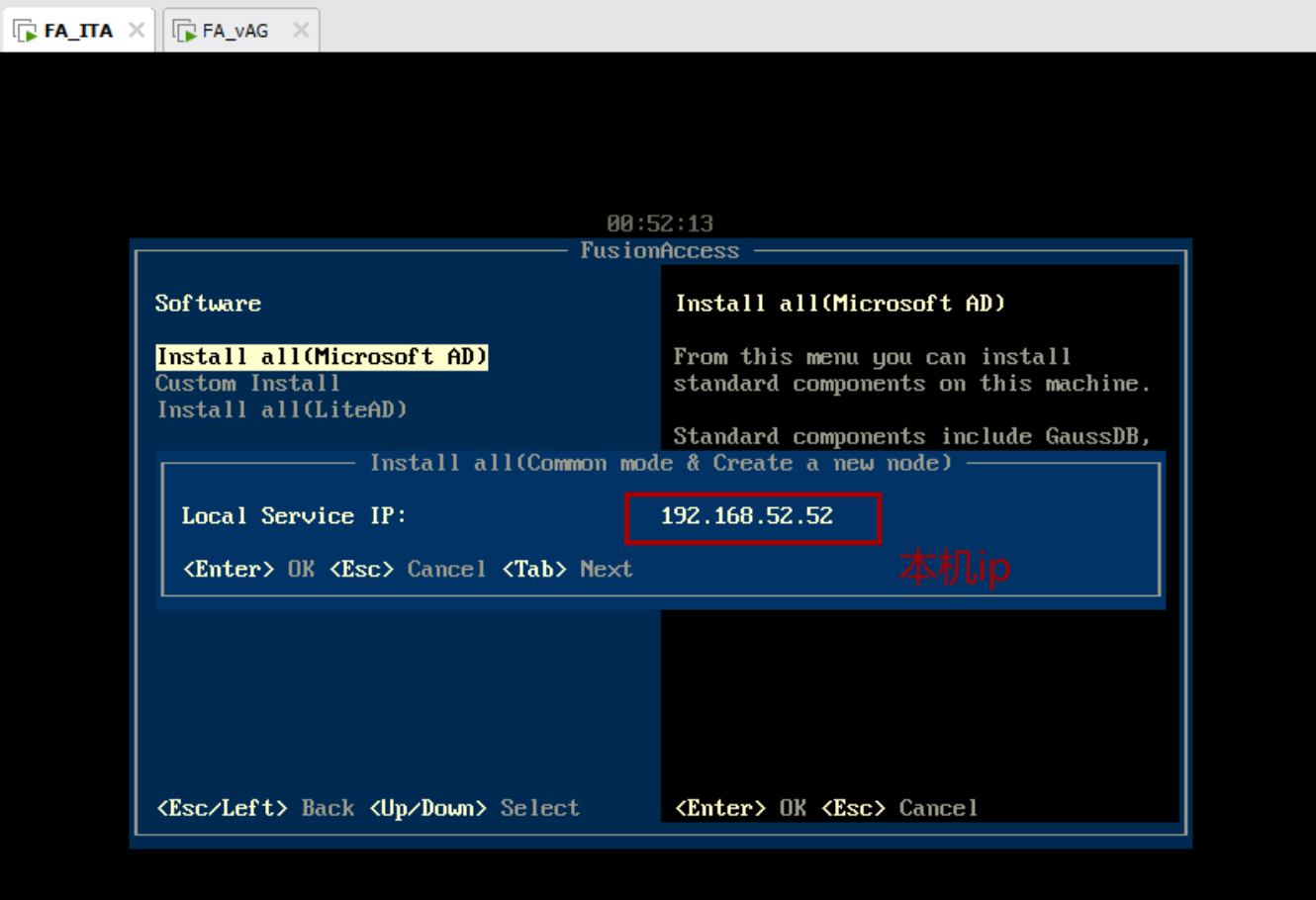Click the text 'From this menu you can install'

[x=872, y=356]
